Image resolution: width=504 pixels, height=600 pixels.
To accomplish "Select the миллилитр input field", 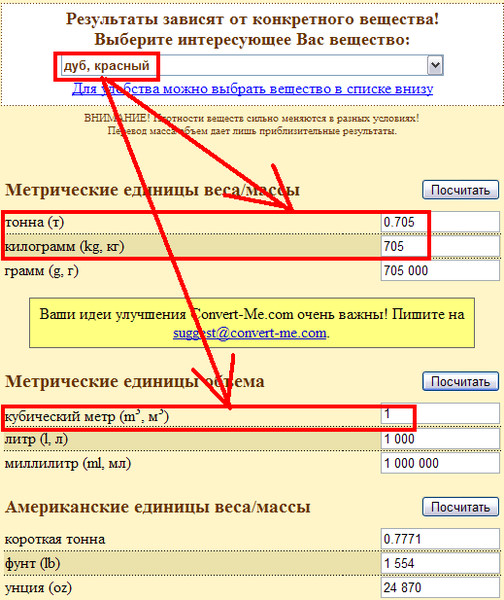I will [x=440, y=463].
